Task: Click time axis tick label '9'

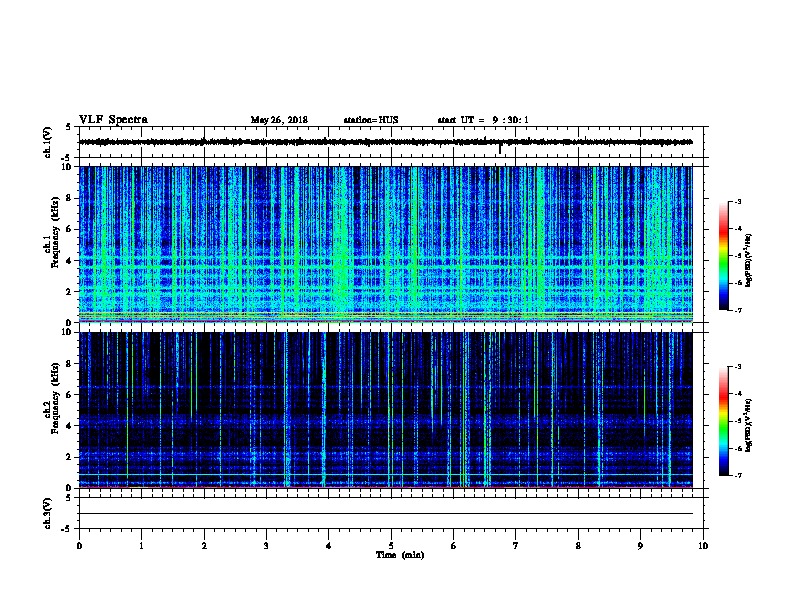Action: [x=640, y=546]
